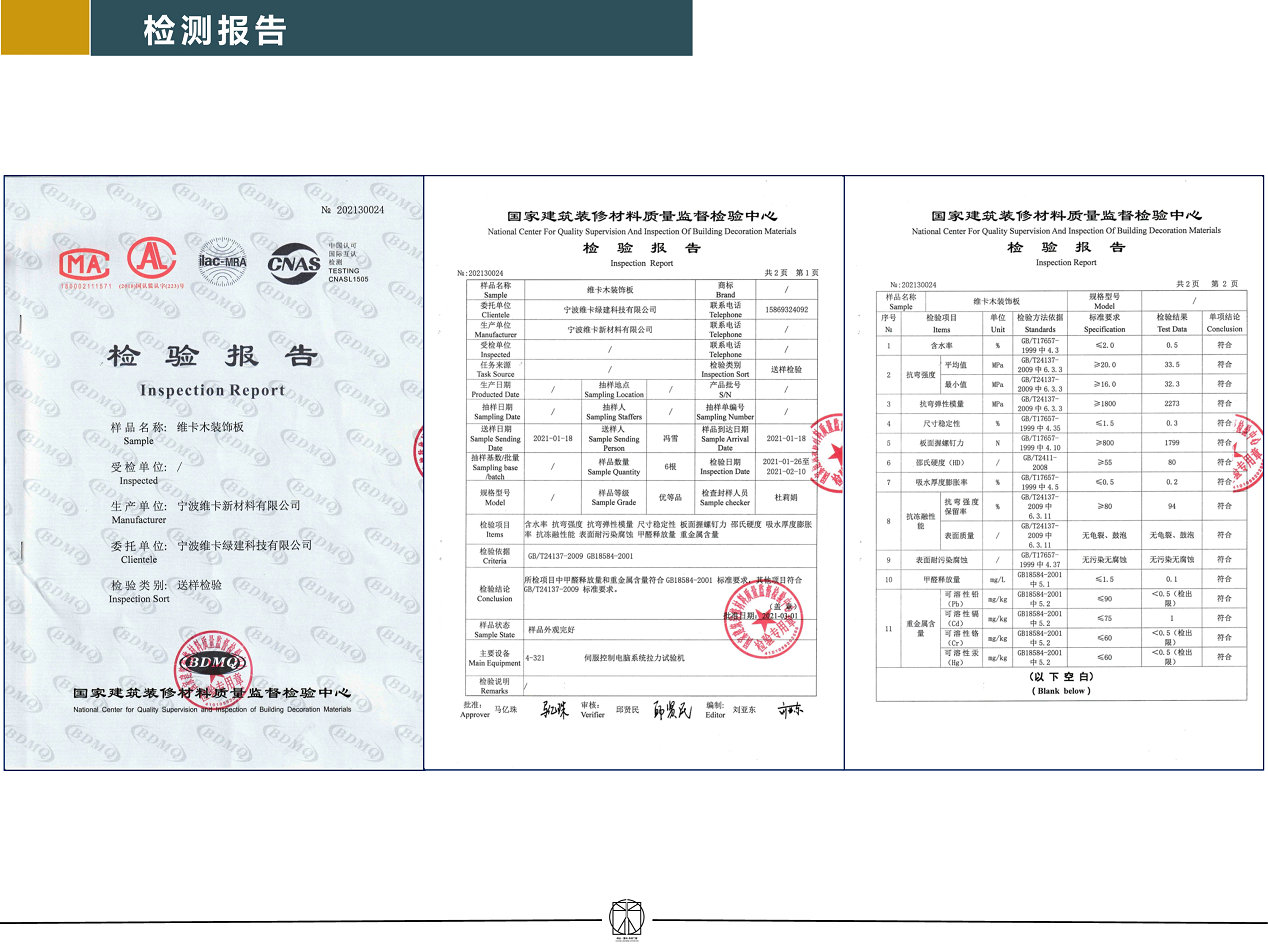Click telephone number 15869324092
The width and height of the screenshot is (1268, 951).
786,310
